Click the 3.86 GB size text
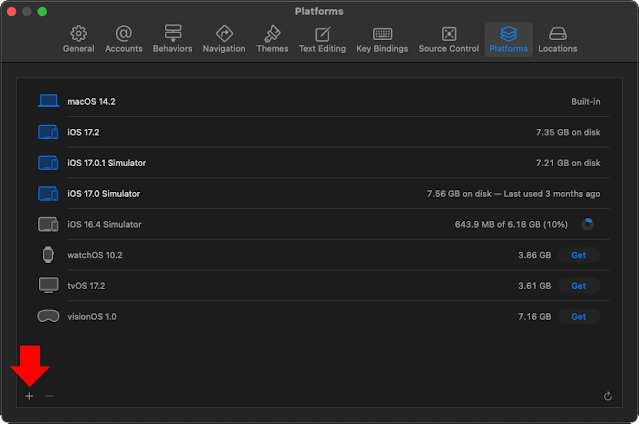639x424 pixels. tap(534, 255)
